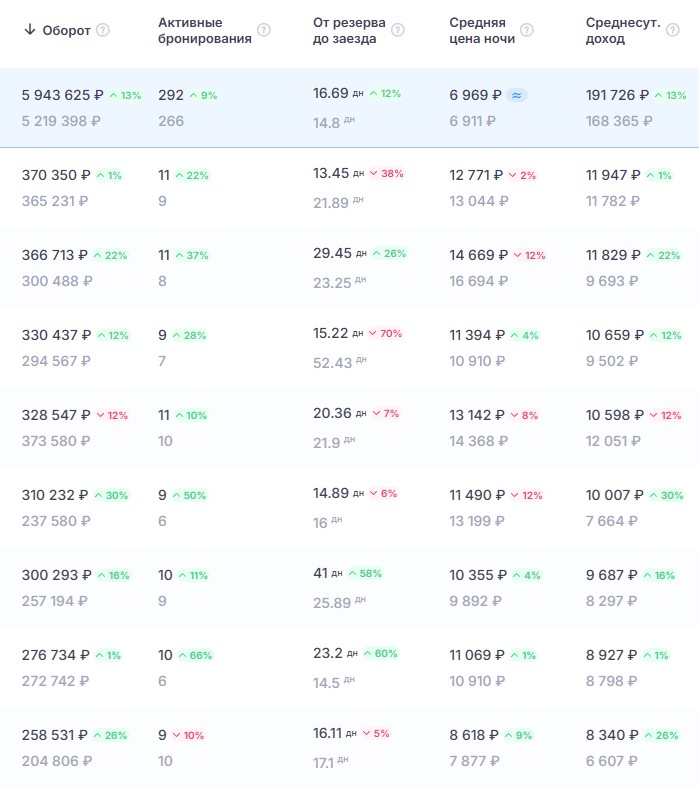Click red 70% badge near 15.22 дн
The height and width of the screenshot is (799, 699).
tap(386, 333)
